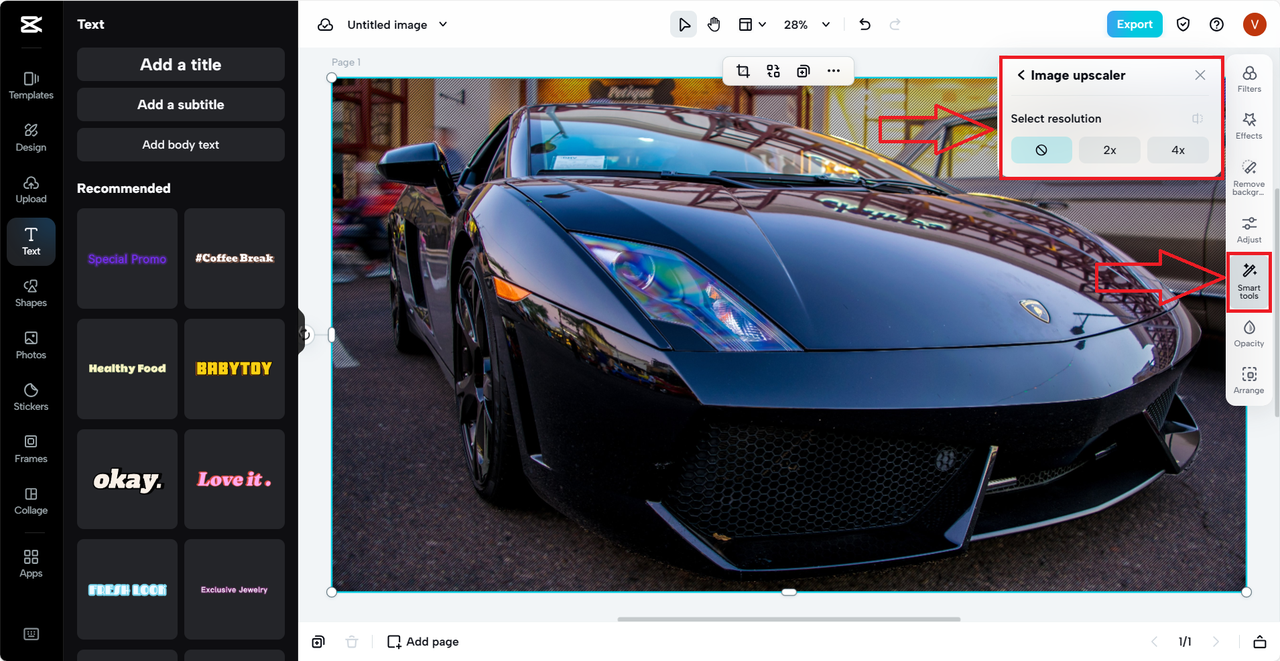Open the Stickers sidebar panel
The width and height of the screenshot is (1280, 661).
tap(31, 397)
